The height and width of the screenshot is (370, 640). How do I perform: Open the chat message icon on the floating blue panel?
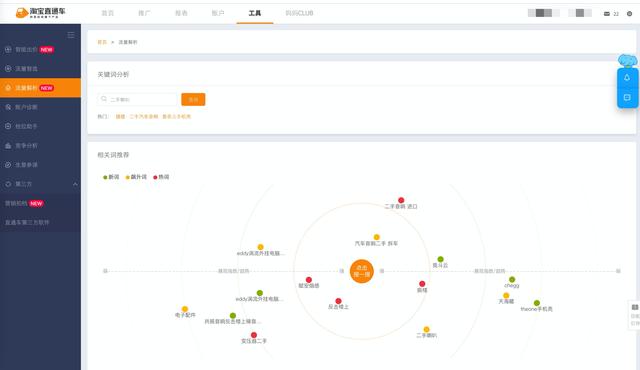[627, 97]
